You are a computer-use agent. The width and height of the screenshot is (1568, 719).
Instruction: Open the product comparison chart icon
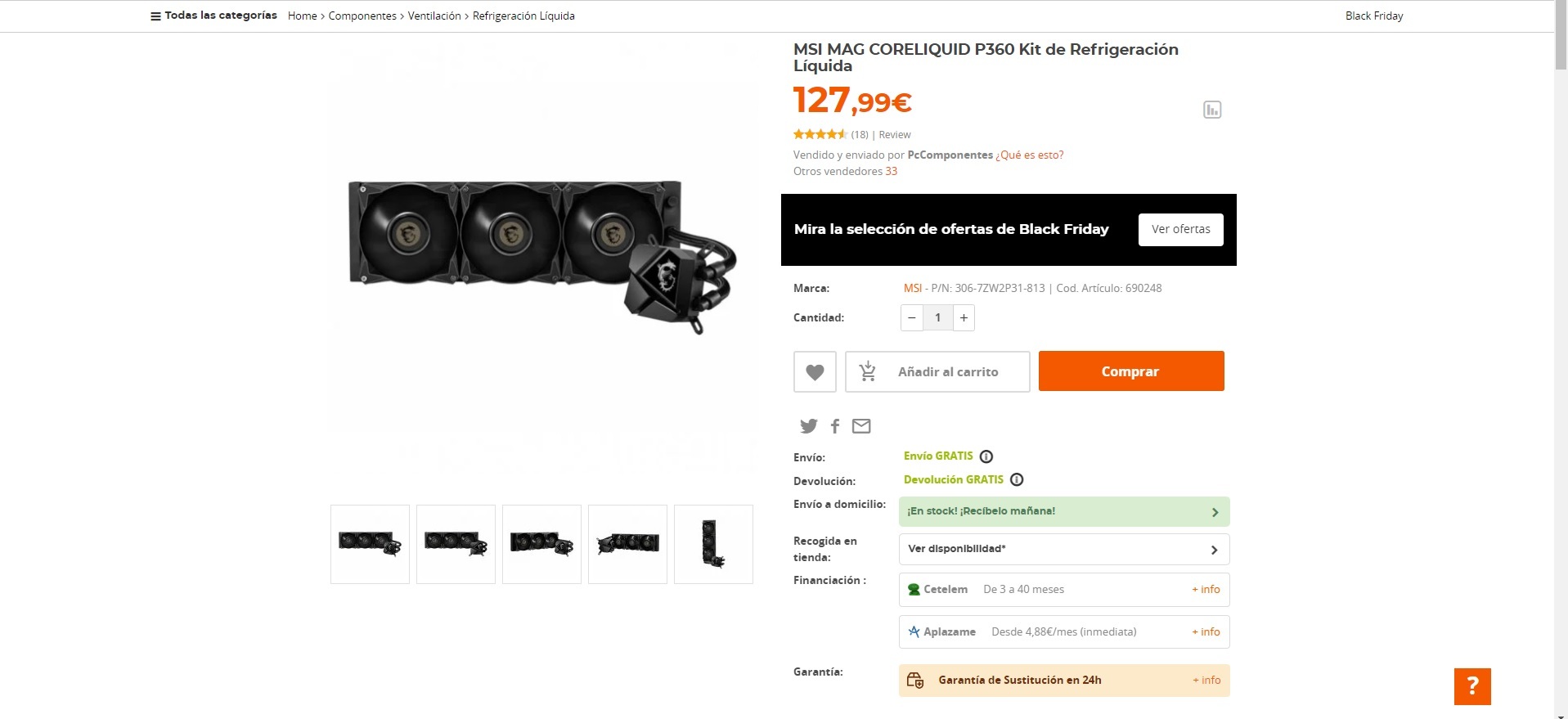click(1212, 110)
